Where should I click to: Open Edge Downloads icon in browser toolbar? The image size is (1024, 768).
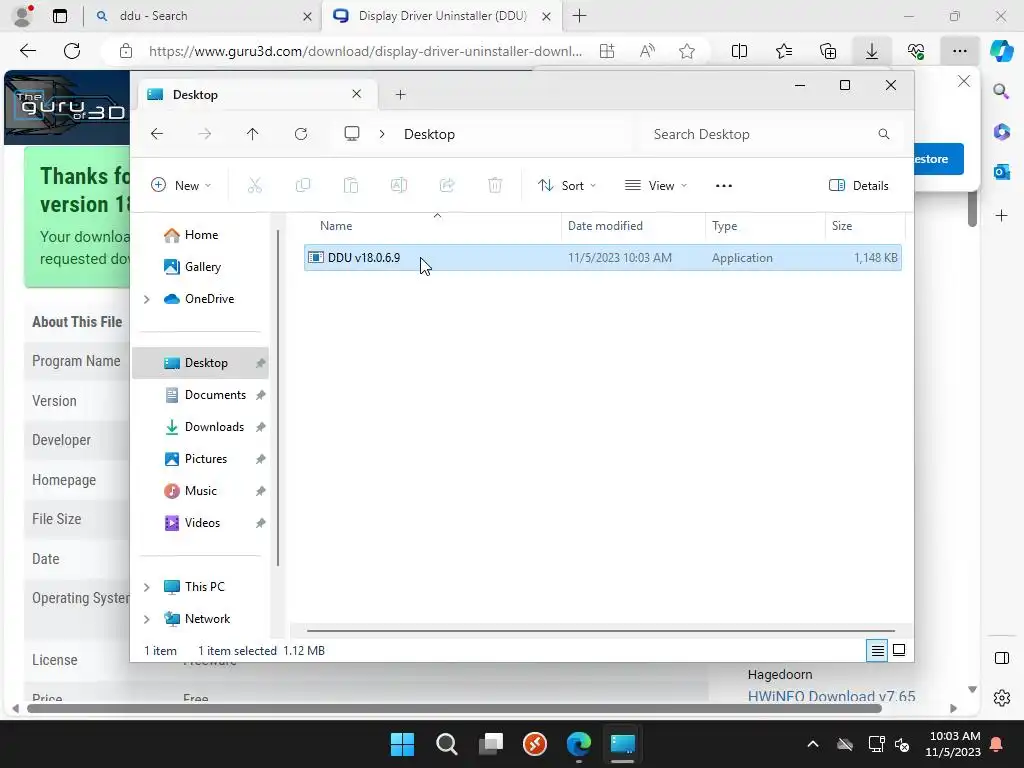(x=872, y=51)
